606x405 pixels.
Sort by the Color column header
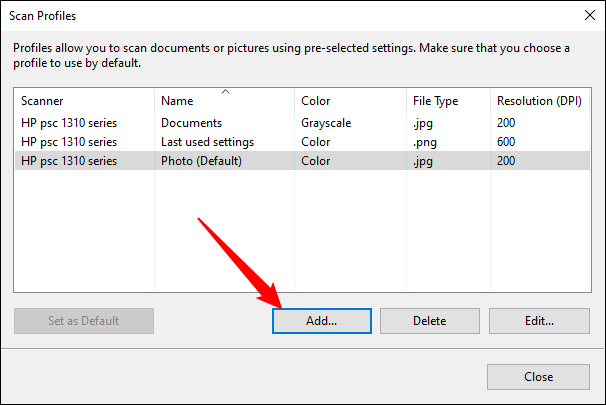(x=348, y=101)
